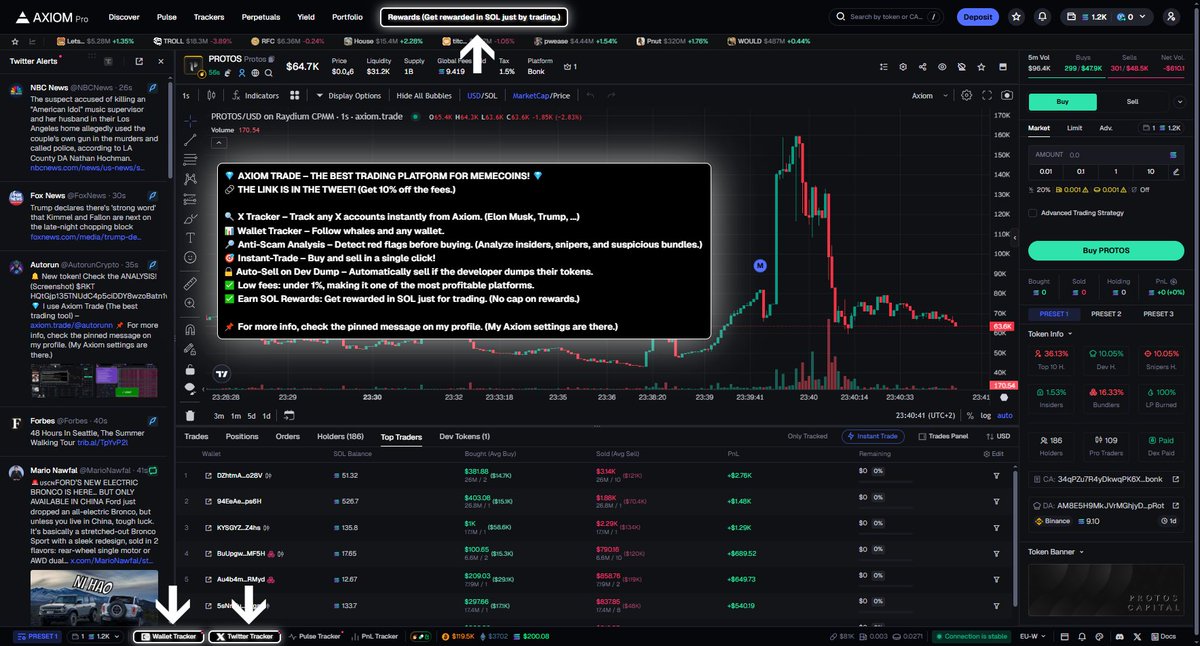
Task: Enter fullscreen chart mode
Action: pos(988,96)
